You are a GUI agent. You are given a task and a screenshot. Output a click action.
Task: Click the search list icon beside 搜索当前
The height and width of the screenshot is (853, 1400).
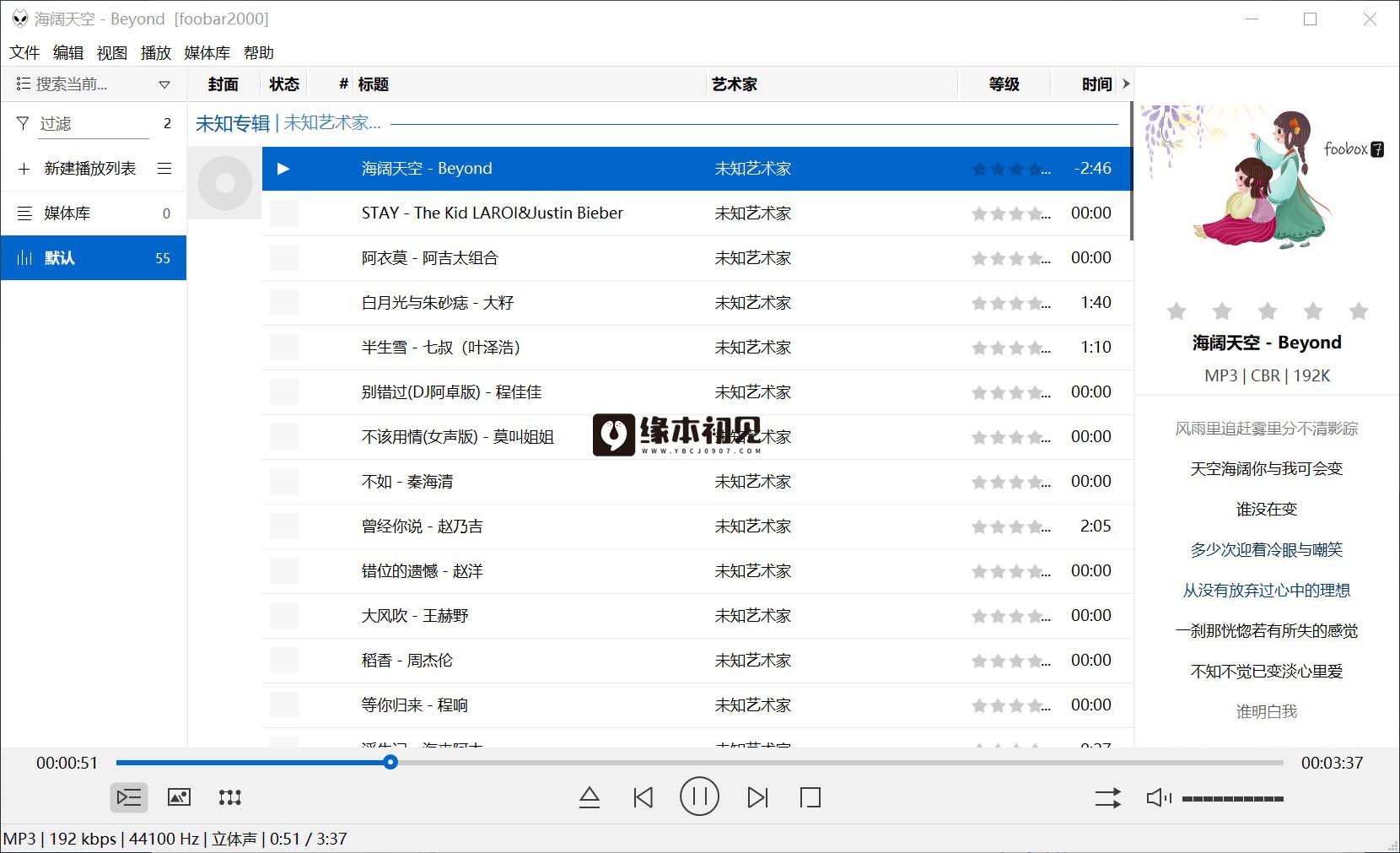point(23,84)
